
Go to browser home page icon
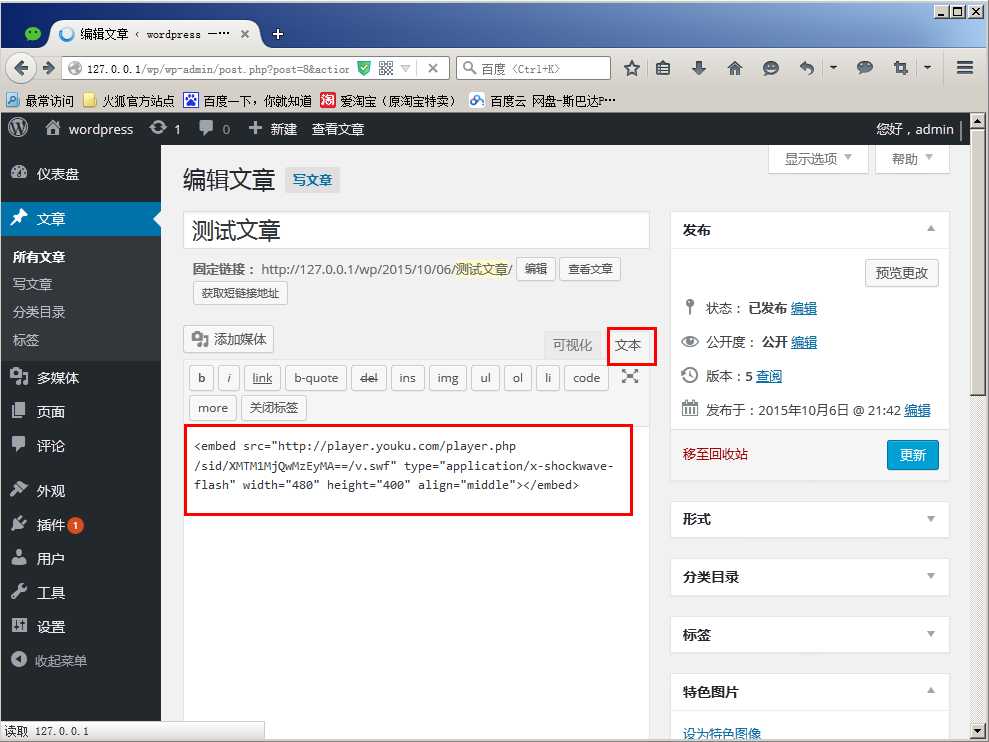click(735, 68)
